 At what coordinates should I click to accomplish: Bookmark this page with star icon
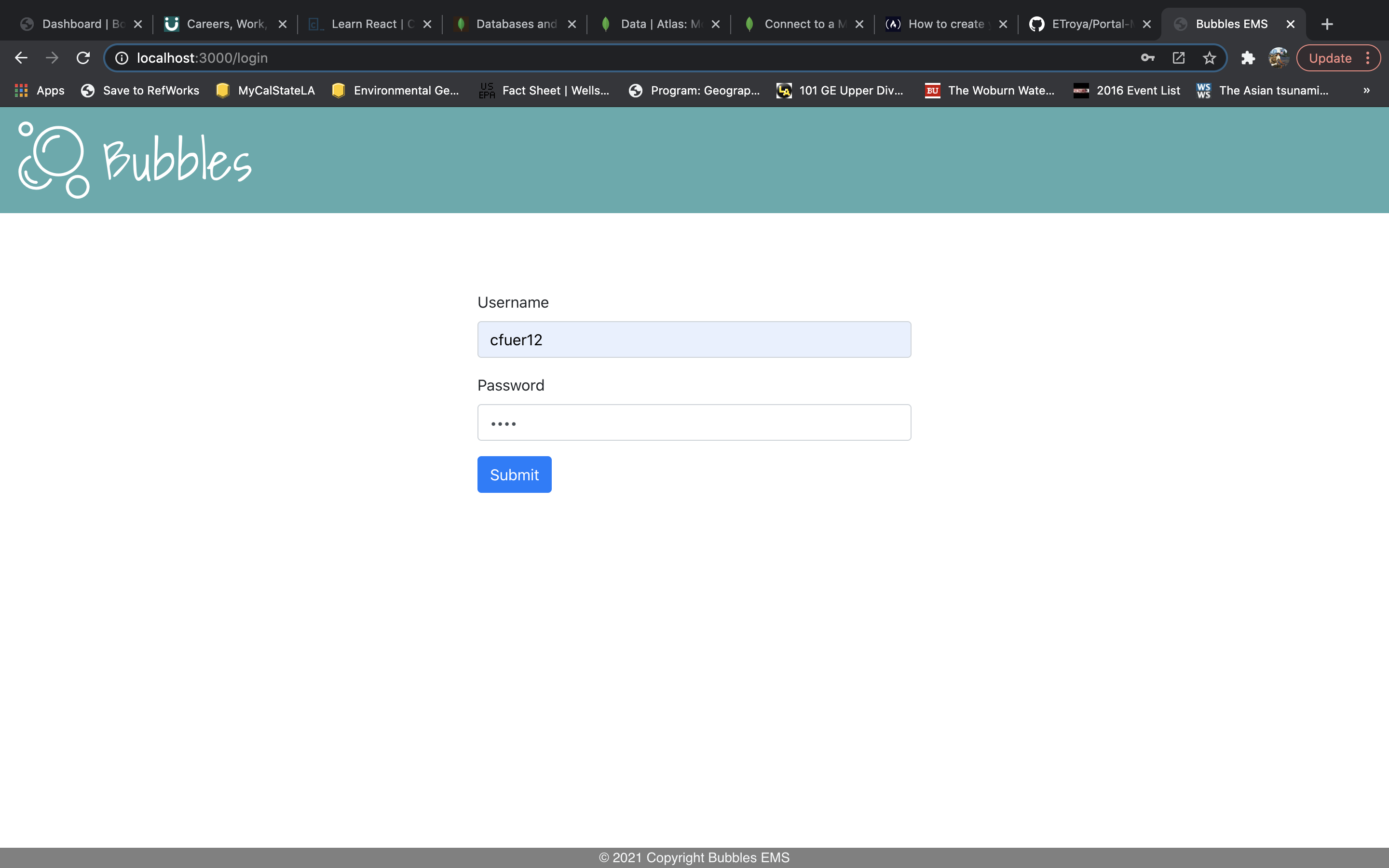pyautogui.click(x=1210, y=58)
